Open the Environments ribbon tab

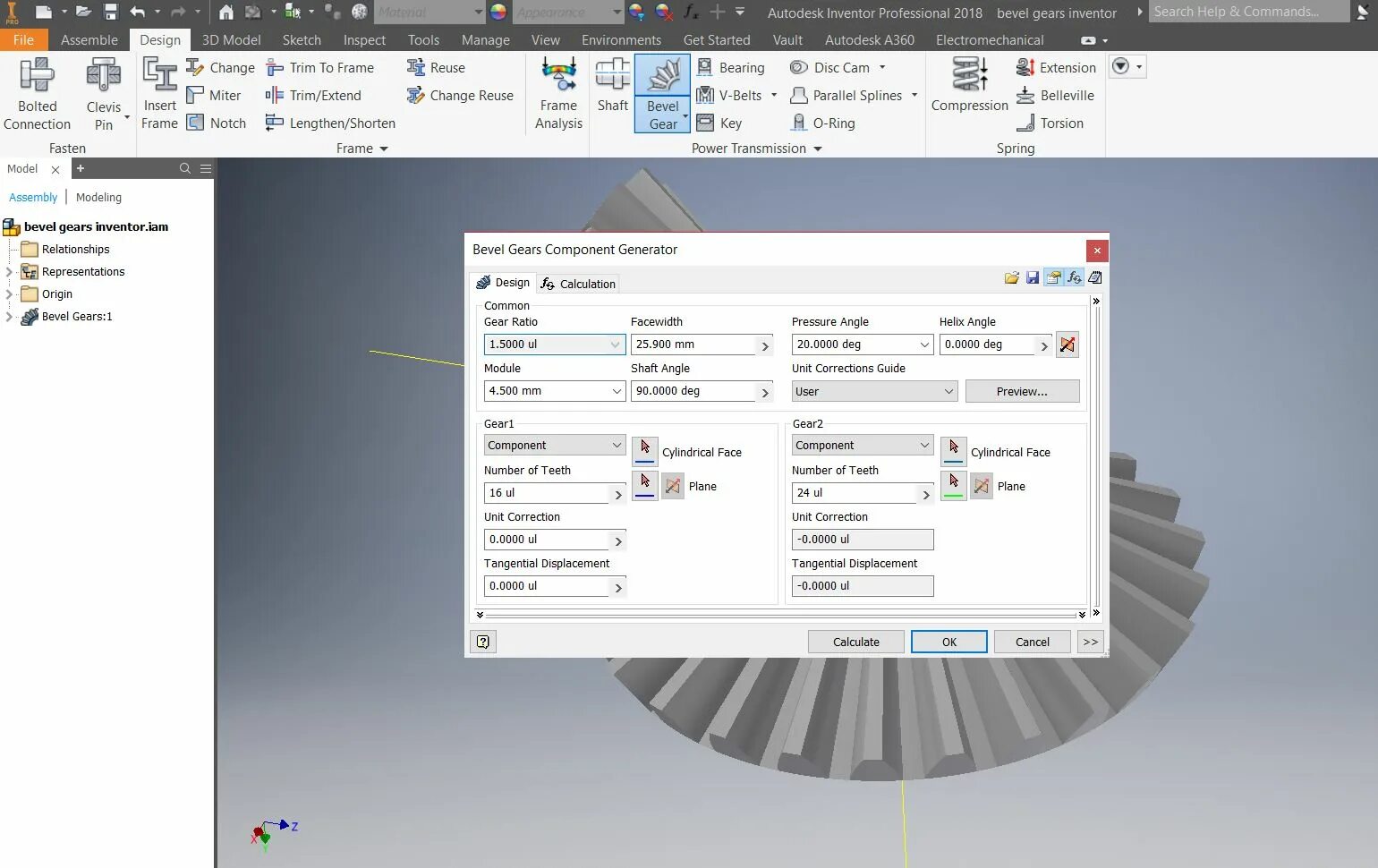(620, 39)
